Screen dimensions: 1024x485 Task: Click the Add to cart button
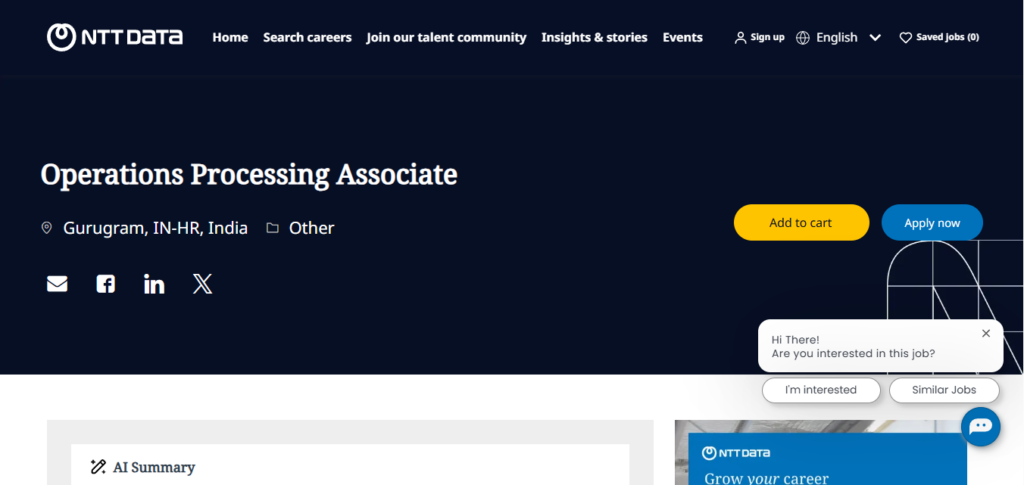801,223
